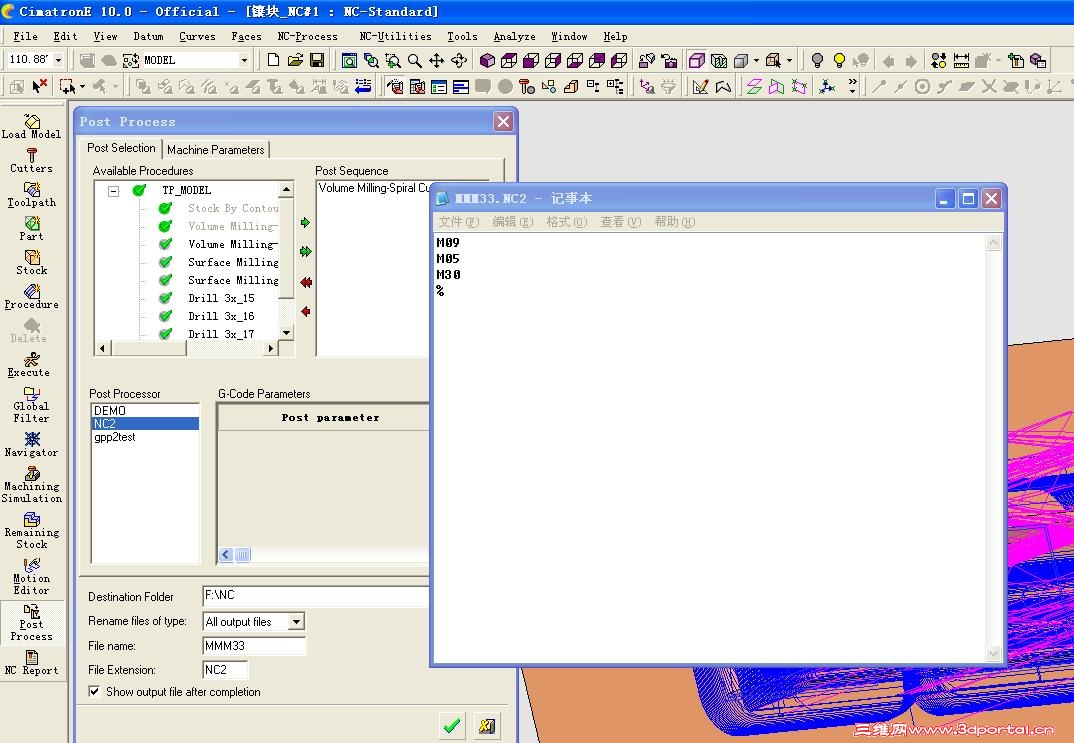Click the Procedure sidebar icon
1074x743 pixels.
point(32,297)
